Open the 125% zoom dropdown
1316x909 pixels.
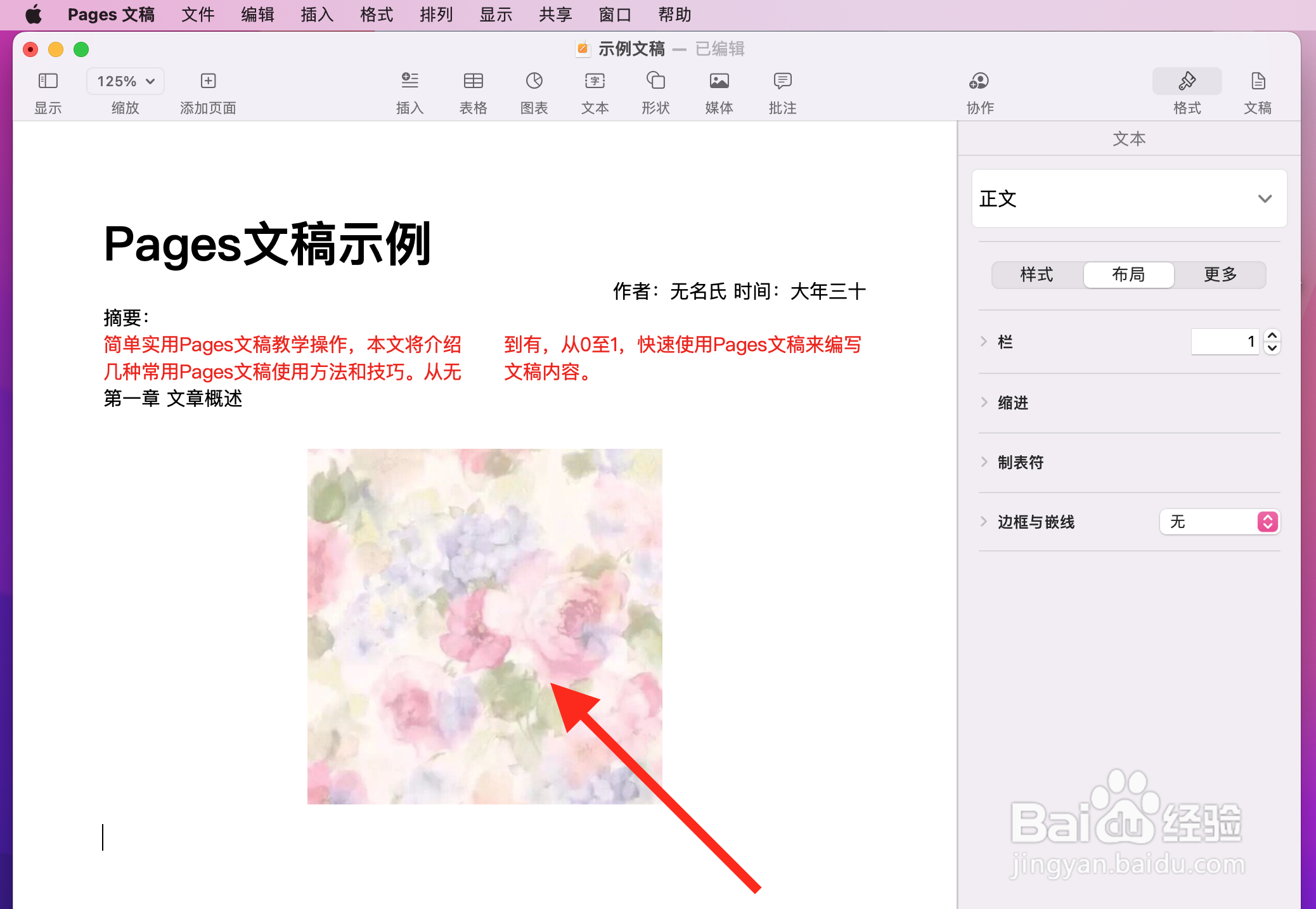(126, 81)
